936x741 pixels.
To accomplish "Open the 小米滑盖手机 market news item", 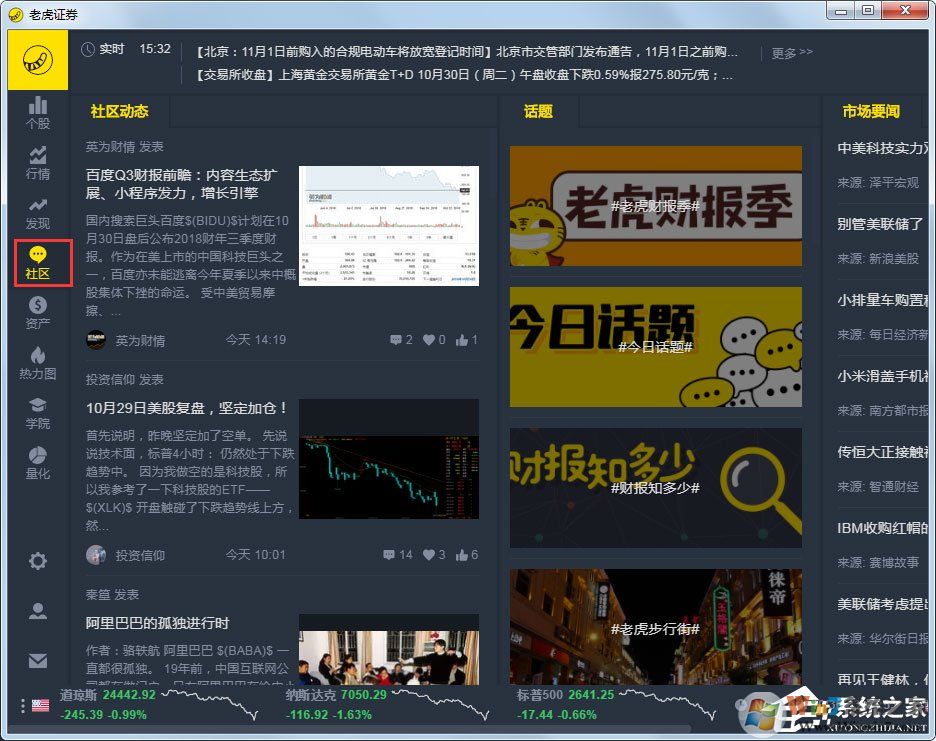I will pos(883,376).
